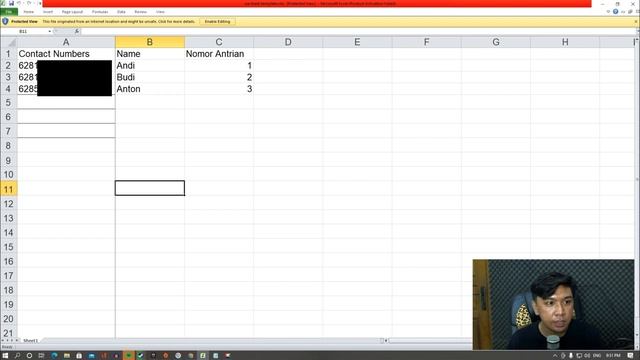Open Microsoft Edge from the taskbar
The height and width of the screenshot is (360, 640).
point(54,356)
